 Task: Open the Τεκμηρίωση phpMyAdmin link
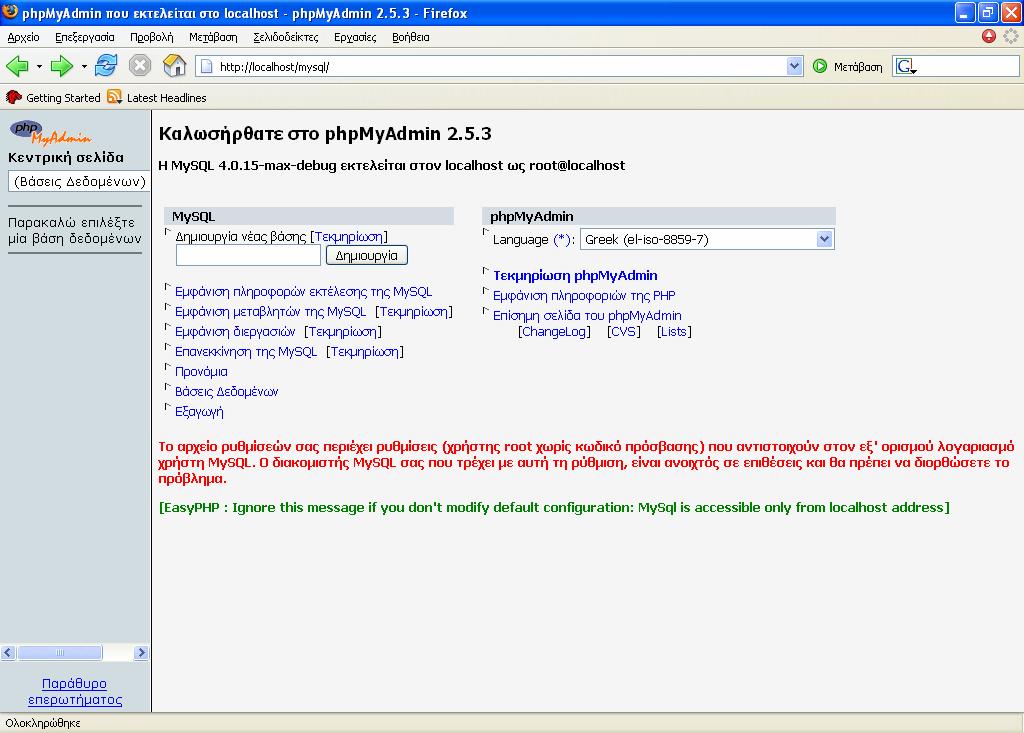point(575,276)
